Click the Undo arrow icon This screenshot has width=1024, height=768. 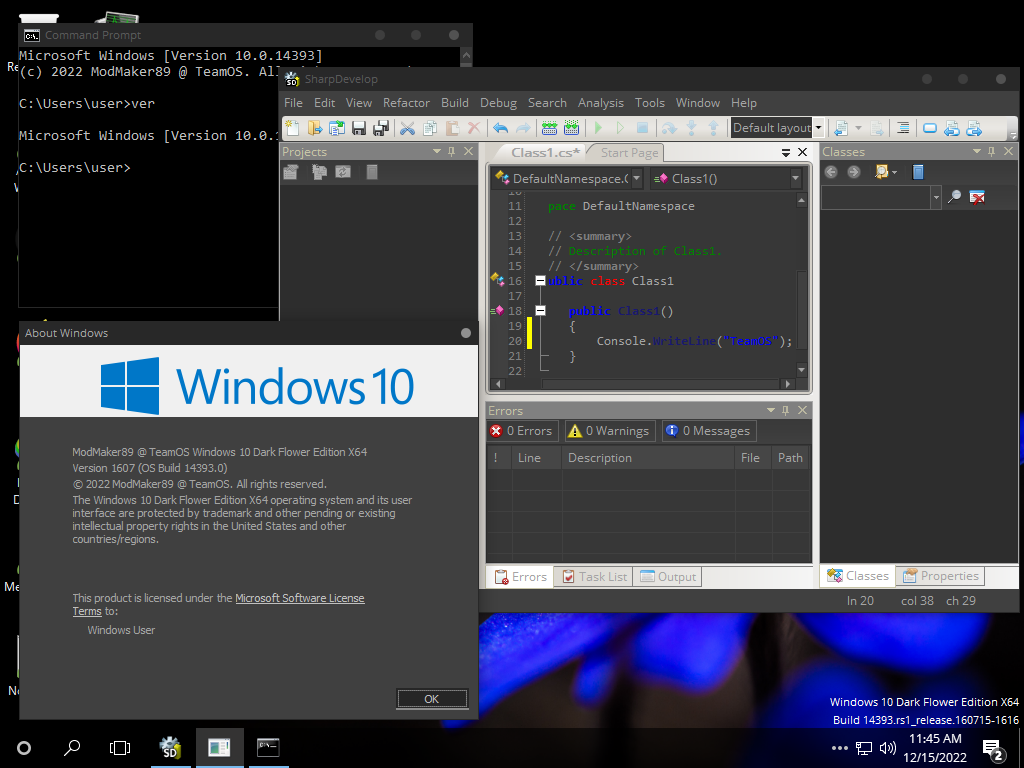(500, 128)
